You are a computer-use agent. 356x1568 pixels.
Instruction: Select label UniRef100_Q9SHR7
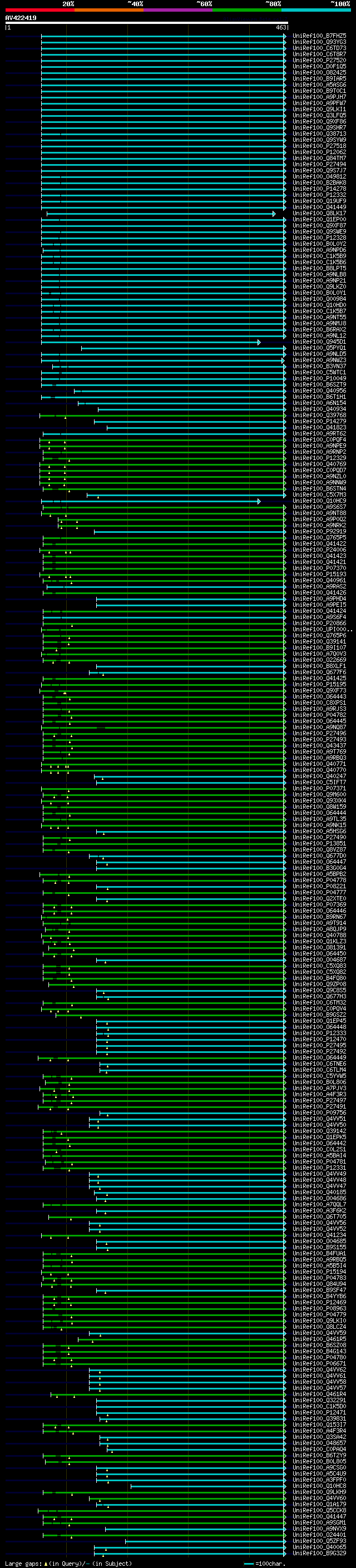point(319,127)
